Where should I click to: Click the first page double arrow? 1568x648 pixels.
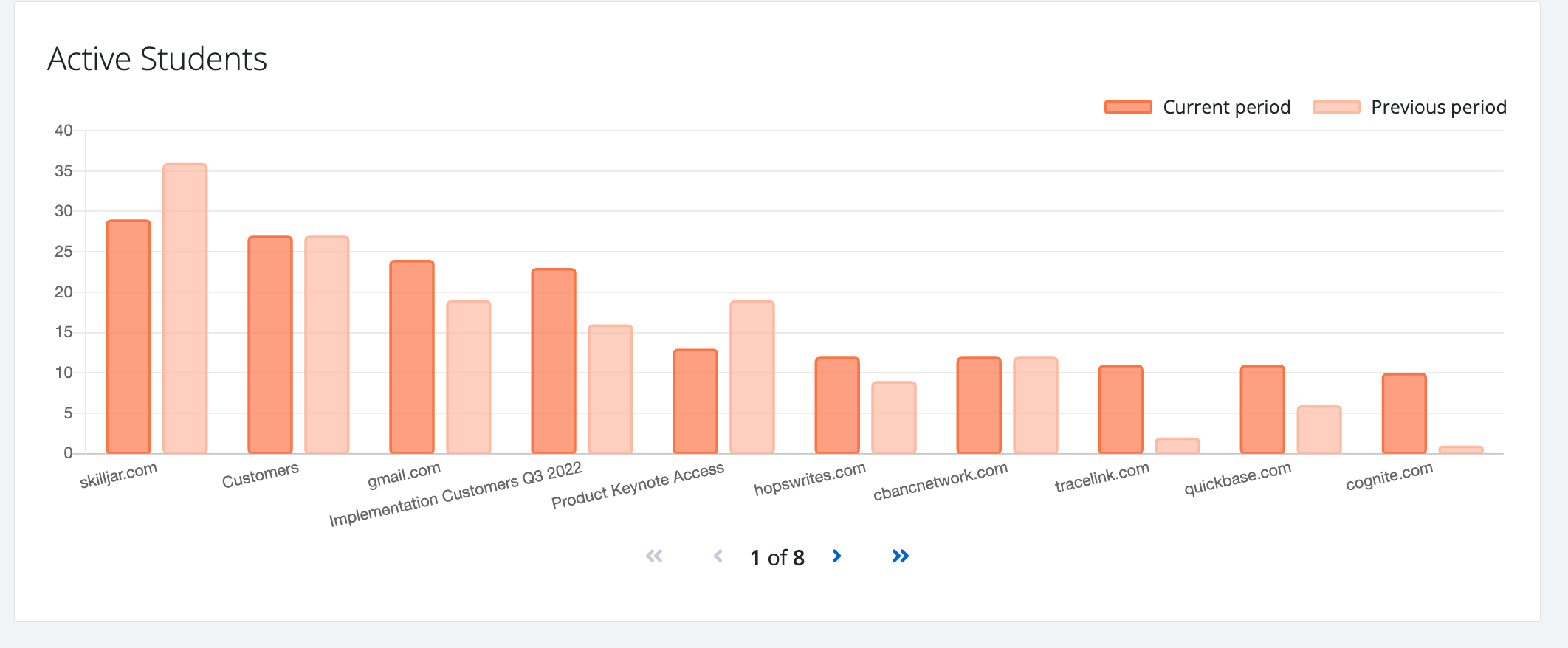pyautogui.click(x=654, y=556)
